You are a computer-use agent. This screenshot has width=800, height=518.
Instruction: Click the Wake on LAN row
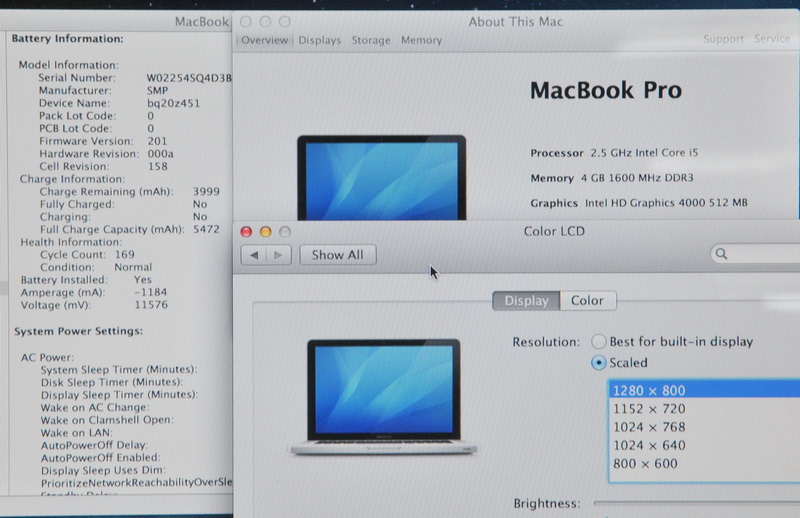tap(77, 433)
